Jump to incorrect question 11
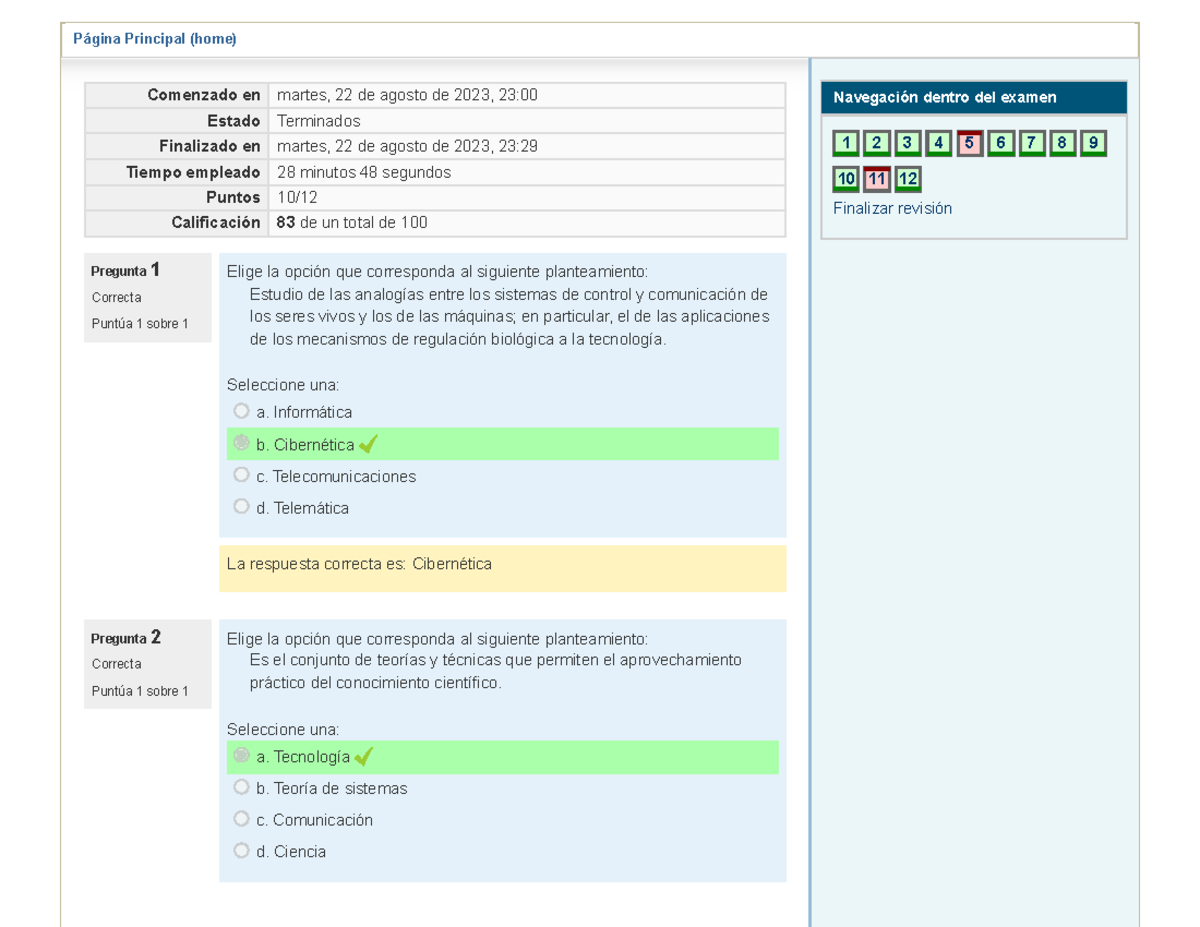 pyautogui.click(x=876, y=180)
